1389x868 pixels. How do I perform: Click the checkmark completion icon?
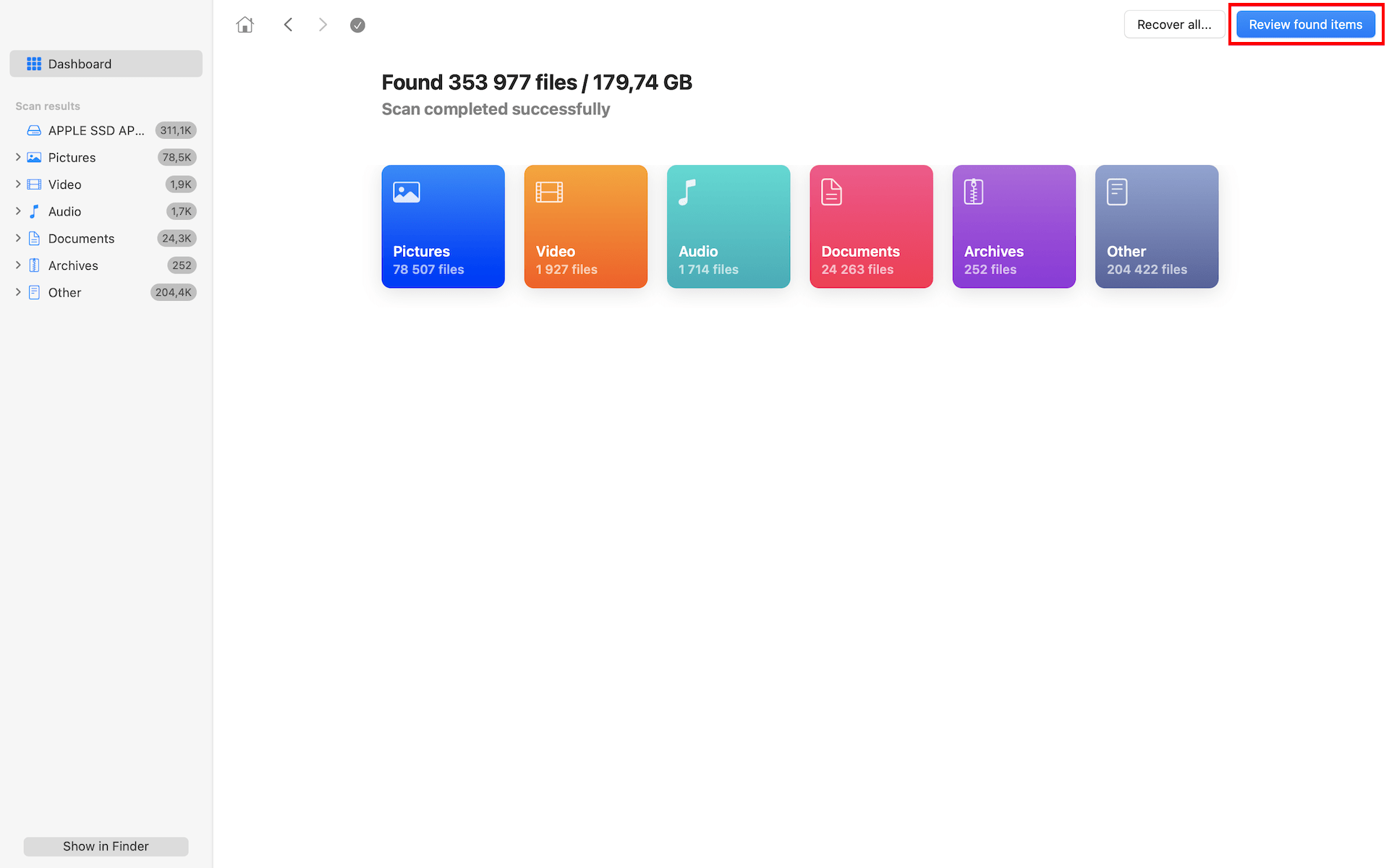coord(357,24)
